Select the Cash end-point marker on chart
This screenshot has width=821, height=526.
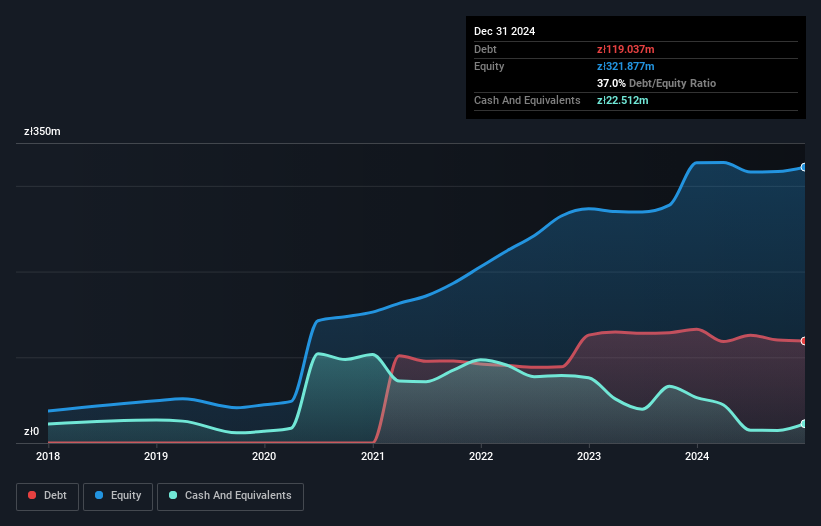click(804, 424)
